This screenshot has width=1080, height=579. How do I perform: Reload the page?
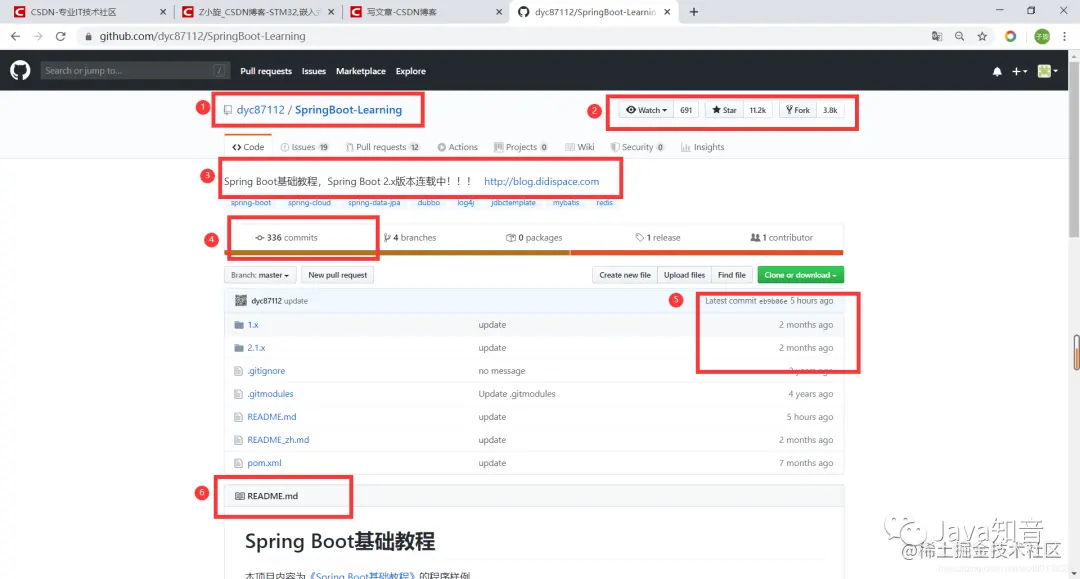tap(61, 36)
